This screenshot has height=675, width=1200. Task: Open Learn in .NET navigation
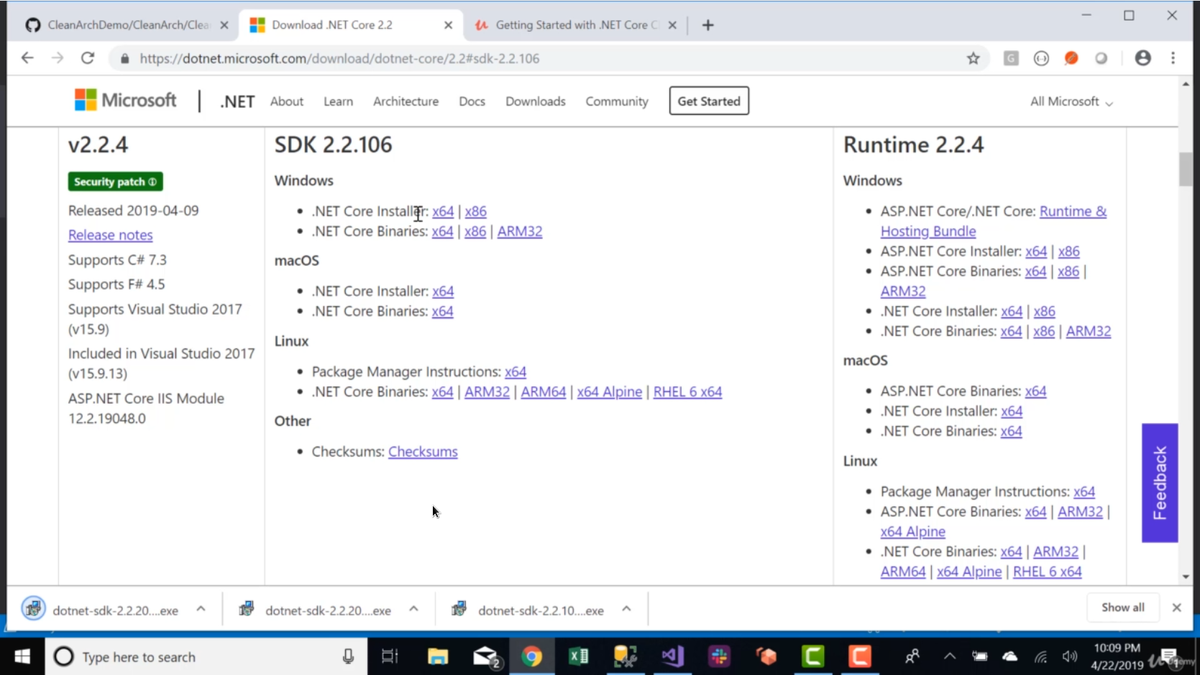[x=338, y=101]
